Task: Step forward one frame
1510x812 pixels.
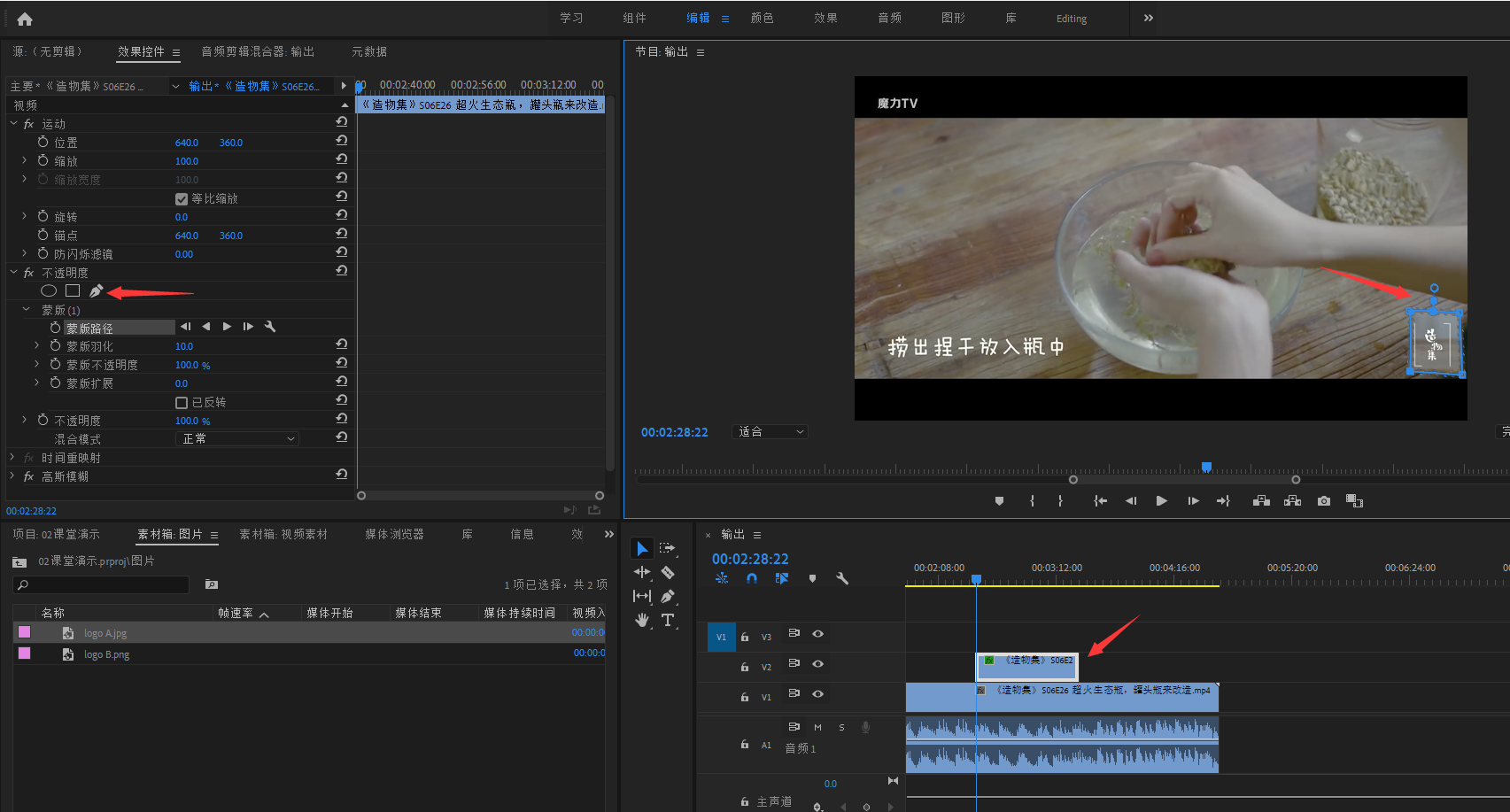Action: [x=1193, y=501]
